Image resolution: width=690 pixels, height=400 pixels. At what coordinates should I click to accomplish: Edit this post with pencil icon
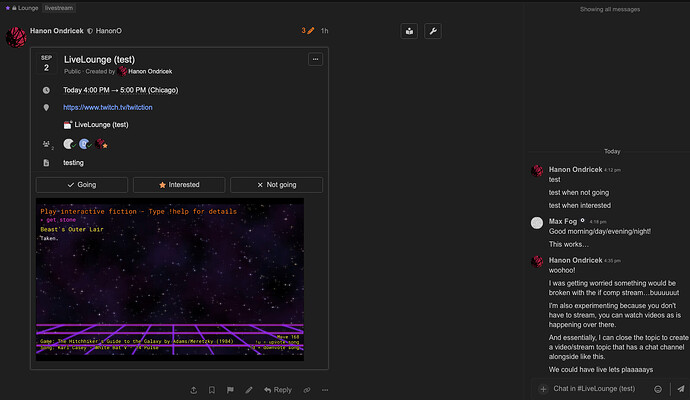point(249,390)
